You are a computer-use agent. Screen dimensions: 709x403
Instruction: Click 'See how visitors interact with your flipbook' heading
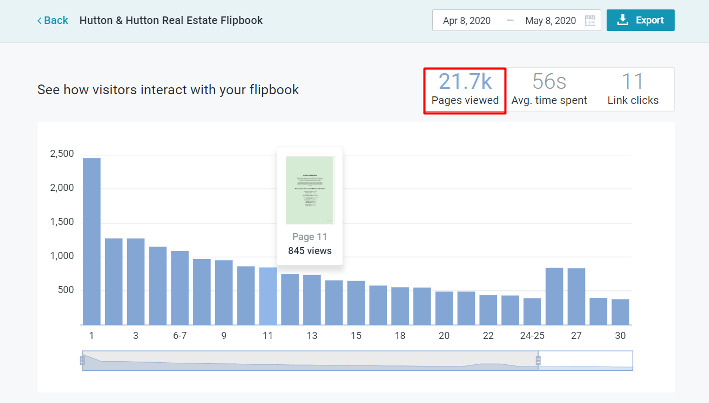coord(168,90)
